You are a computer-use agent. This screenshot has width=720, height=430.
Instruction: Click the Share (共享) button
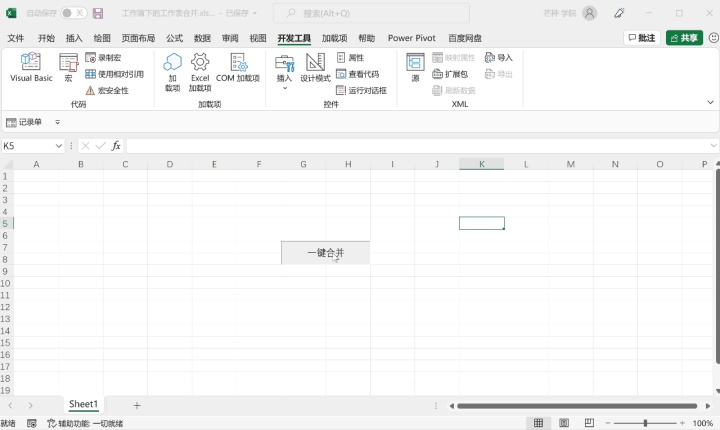(684, 38)
